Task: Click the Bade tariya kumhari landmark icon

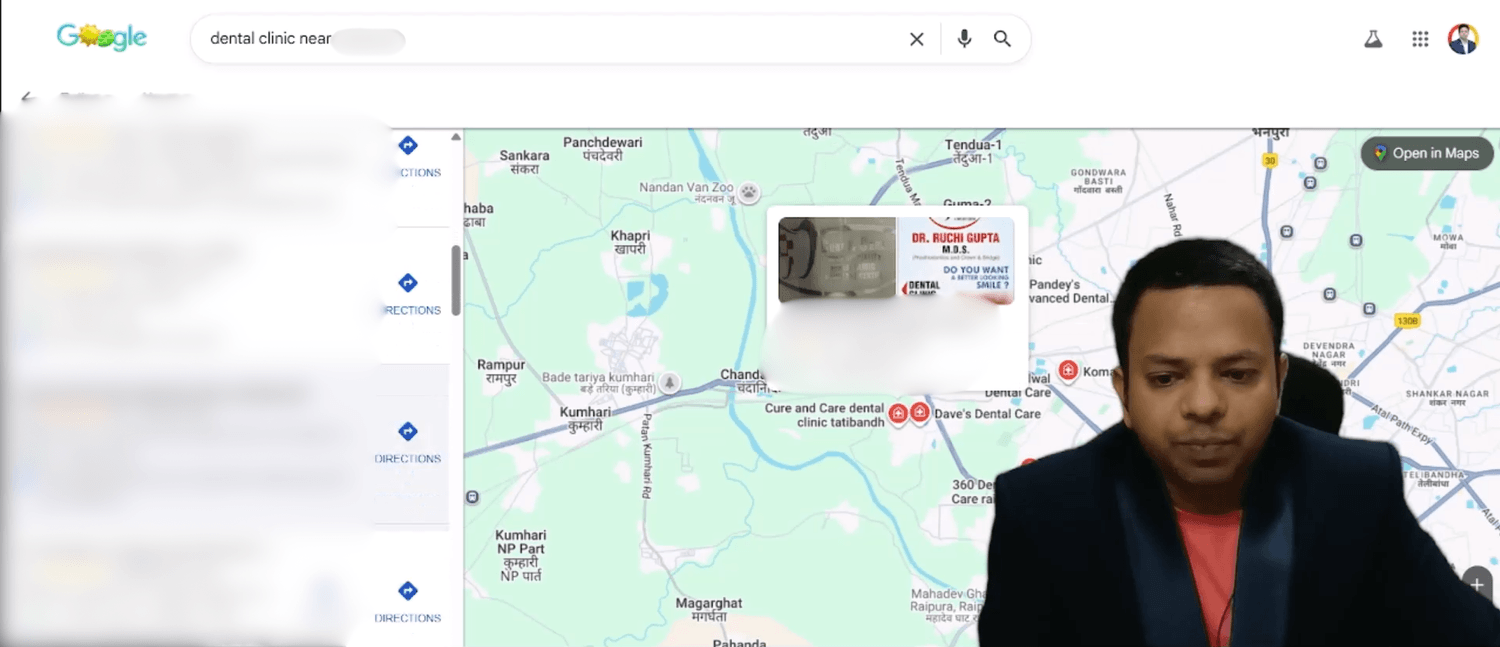Action: tap(670, 382)
